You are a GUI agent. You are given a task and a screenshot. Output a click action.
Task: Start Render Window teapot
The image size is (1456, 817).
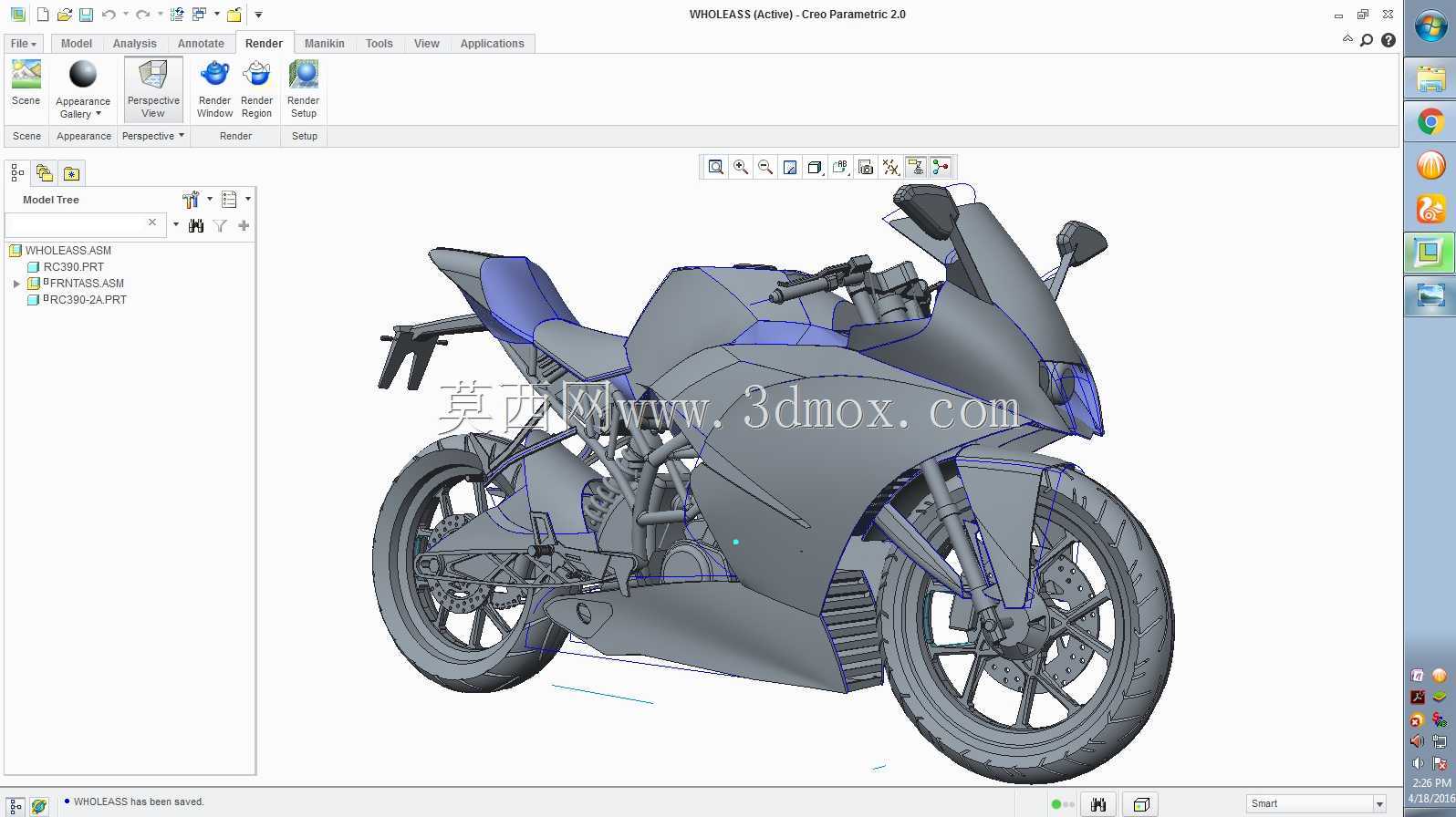pyautogui.click(x=214, y=74)
